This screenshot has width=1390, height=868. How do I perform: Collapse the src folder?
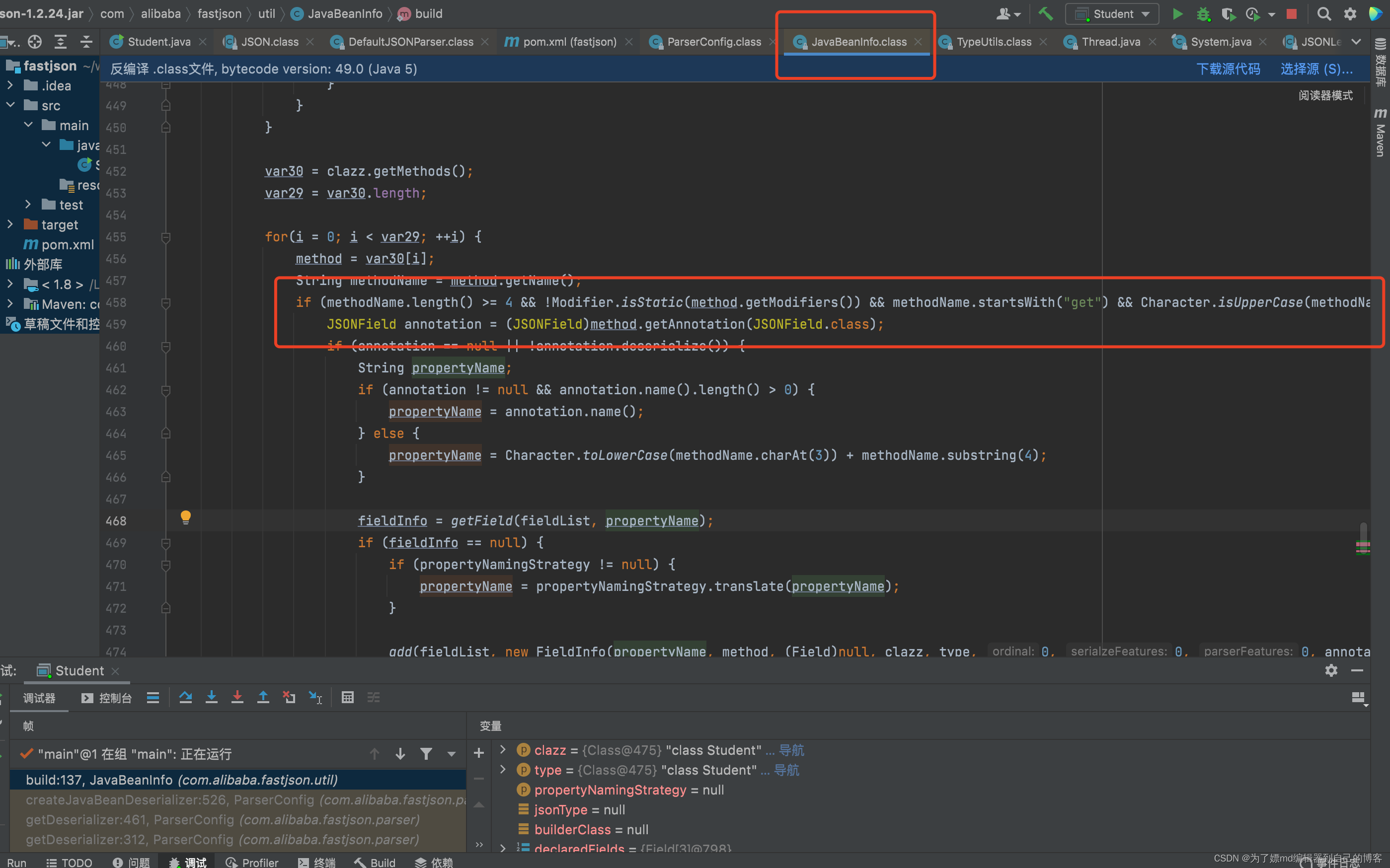pyautogui.click(x=10, y=105)
